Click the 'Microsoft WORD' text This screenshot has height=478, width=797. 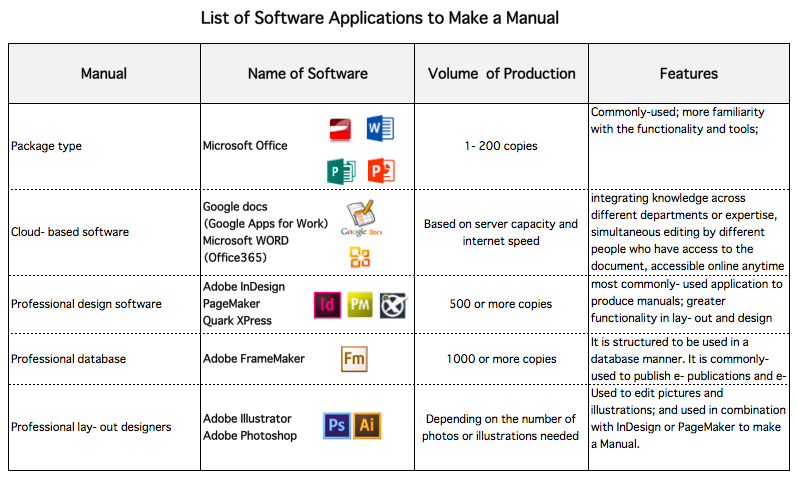pyautogui.click(x=246, y=241)
